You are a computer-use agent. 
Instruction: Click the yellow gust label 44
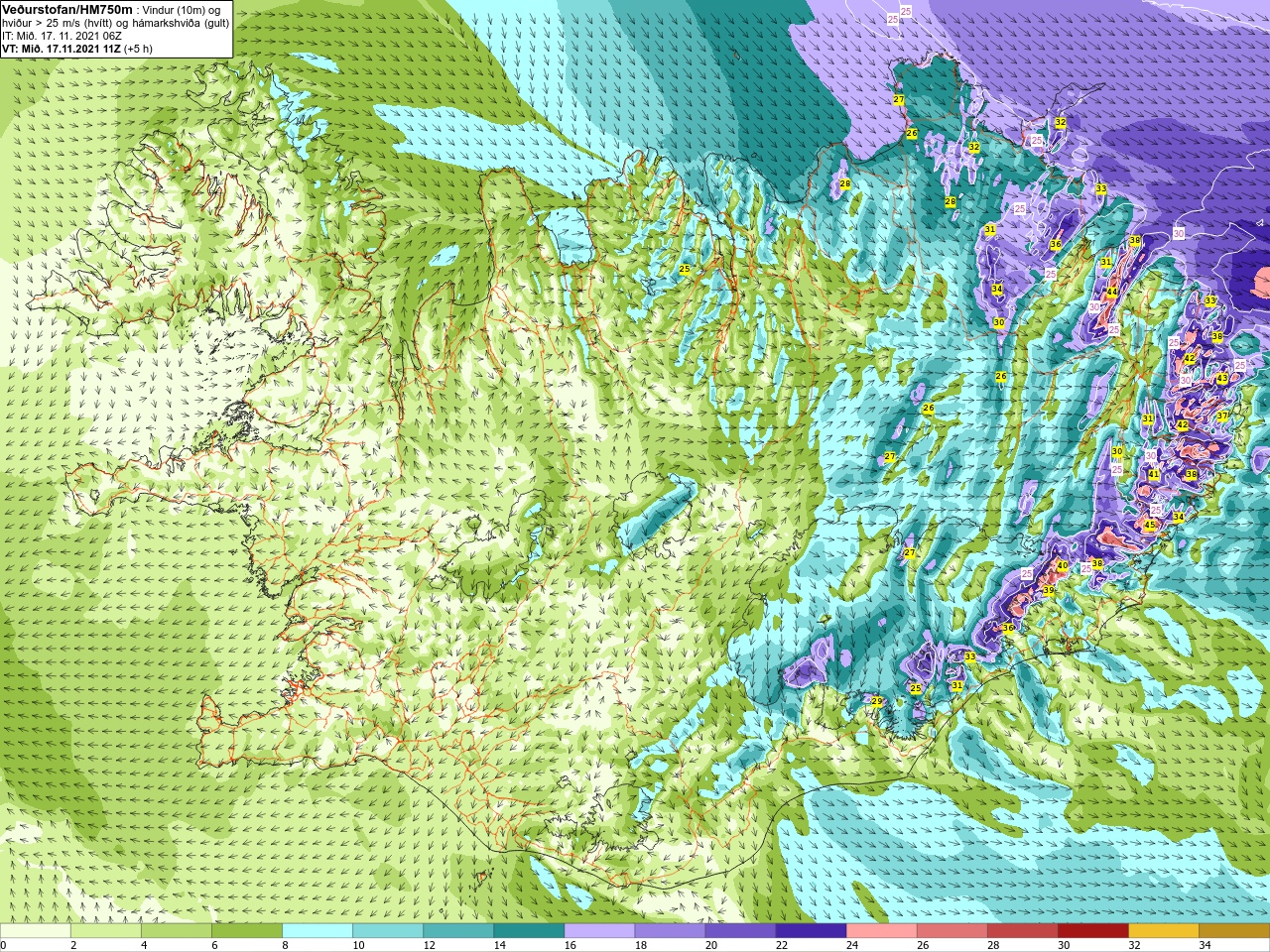pos(1112,293)
